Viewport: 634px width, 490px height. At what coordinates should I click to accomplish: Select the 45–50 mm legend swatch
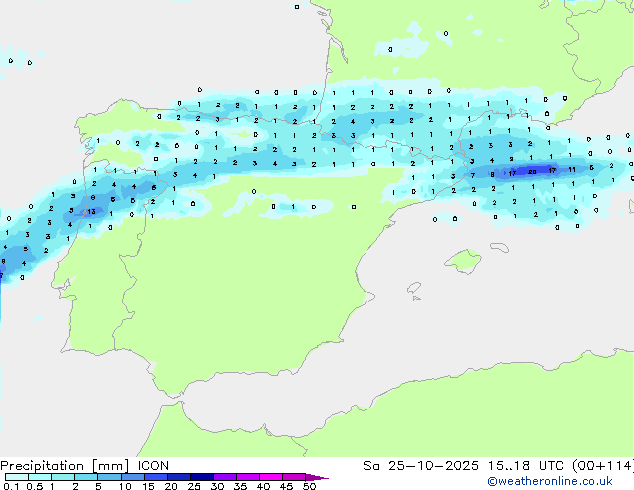click(294, 477)
